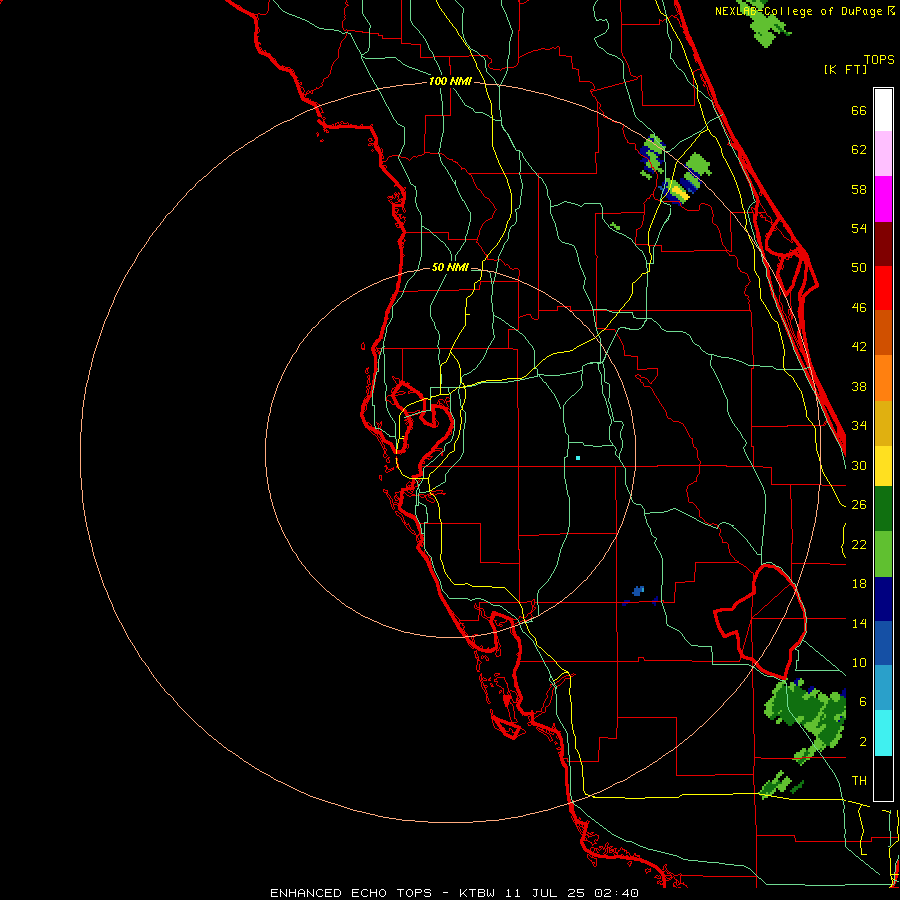Click the '66' legend value
This screenshot has width=900, height=900.
click(859, 111)
